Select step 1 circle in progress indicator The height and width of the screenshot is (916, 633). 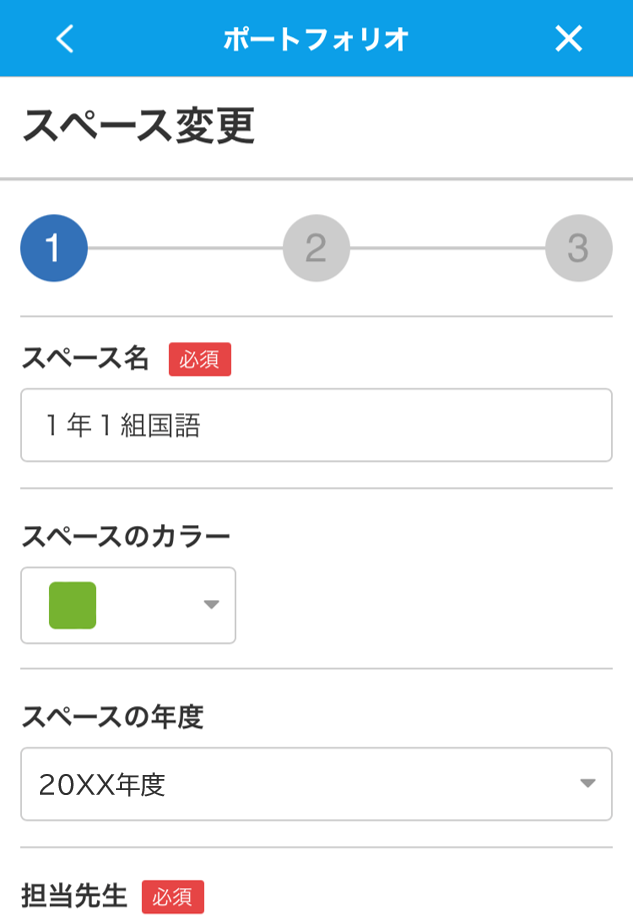54,248
